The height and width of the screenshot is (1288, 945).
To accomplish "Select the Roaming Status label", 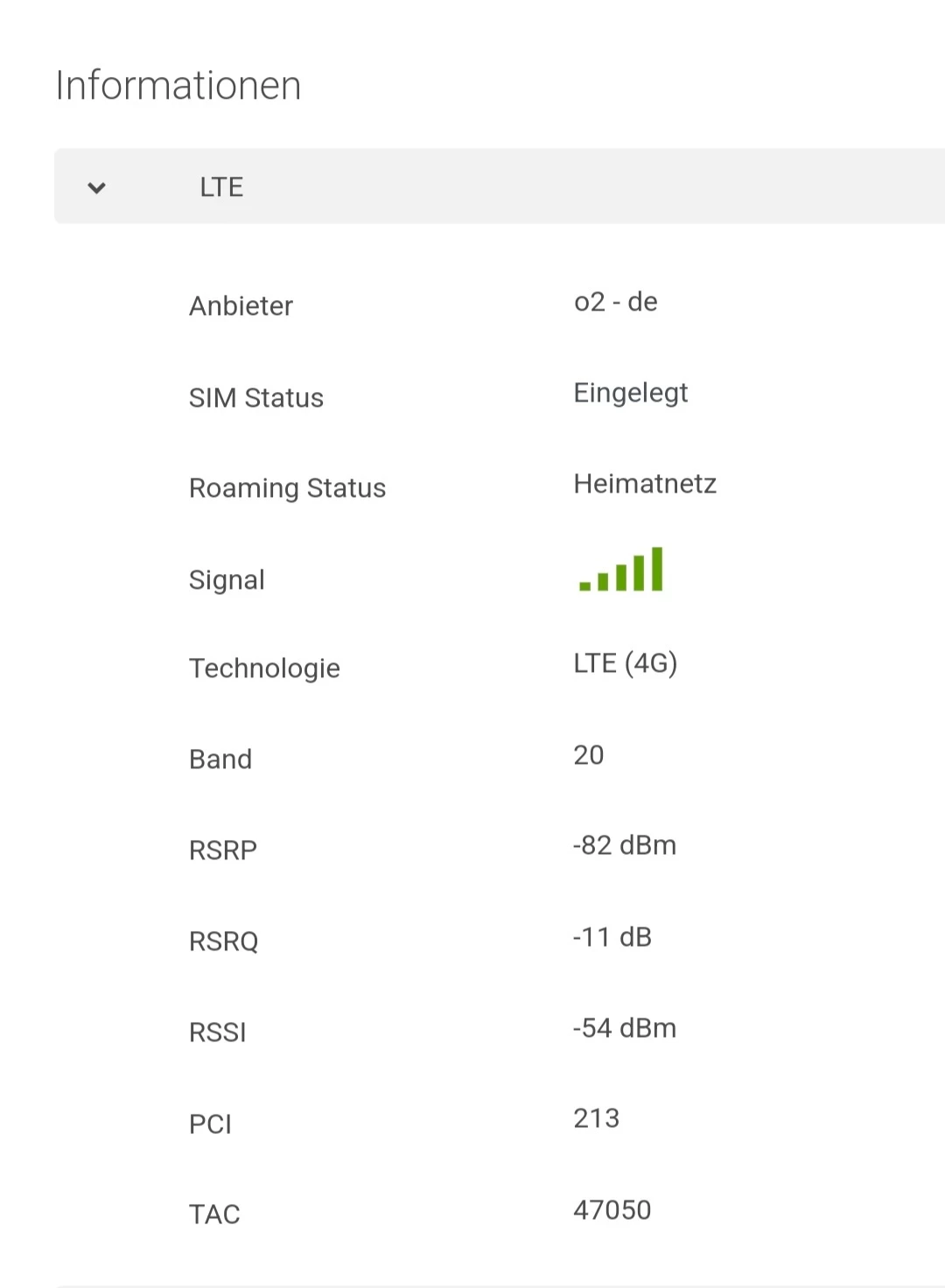I will 287,488.
